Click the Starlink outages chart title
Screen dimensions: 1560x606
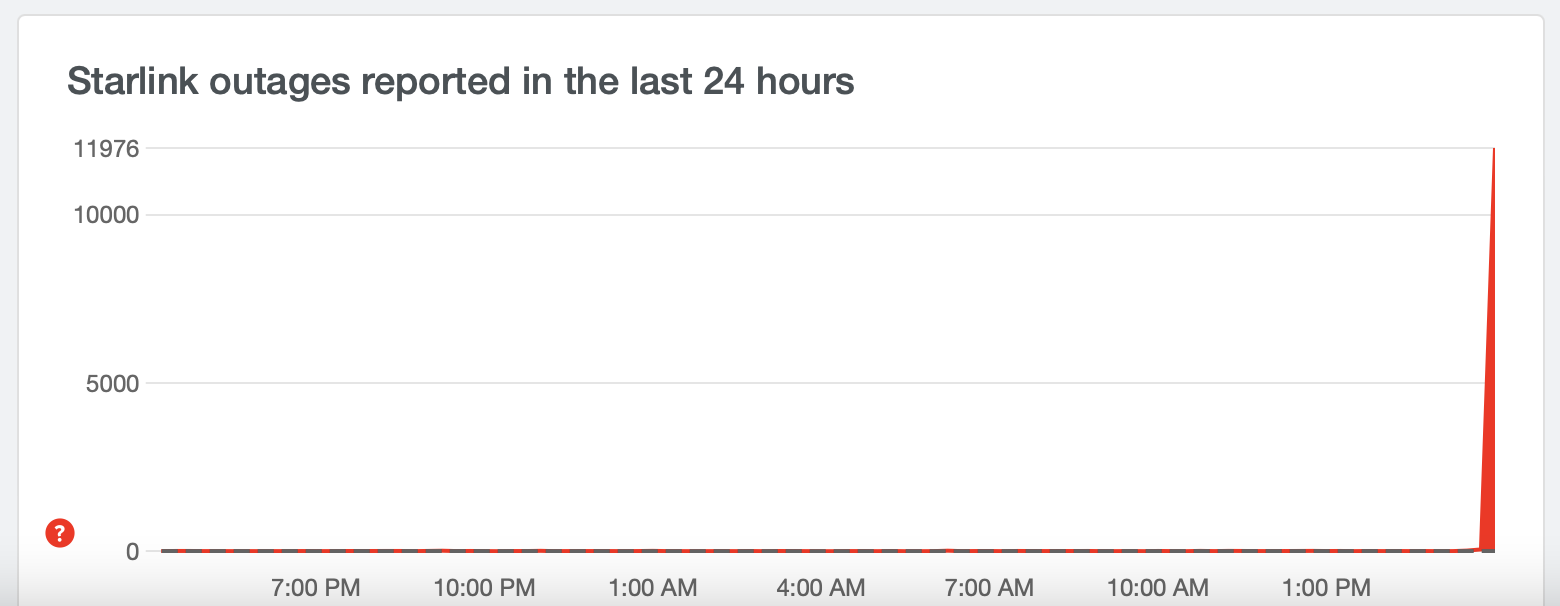point(460,81)
